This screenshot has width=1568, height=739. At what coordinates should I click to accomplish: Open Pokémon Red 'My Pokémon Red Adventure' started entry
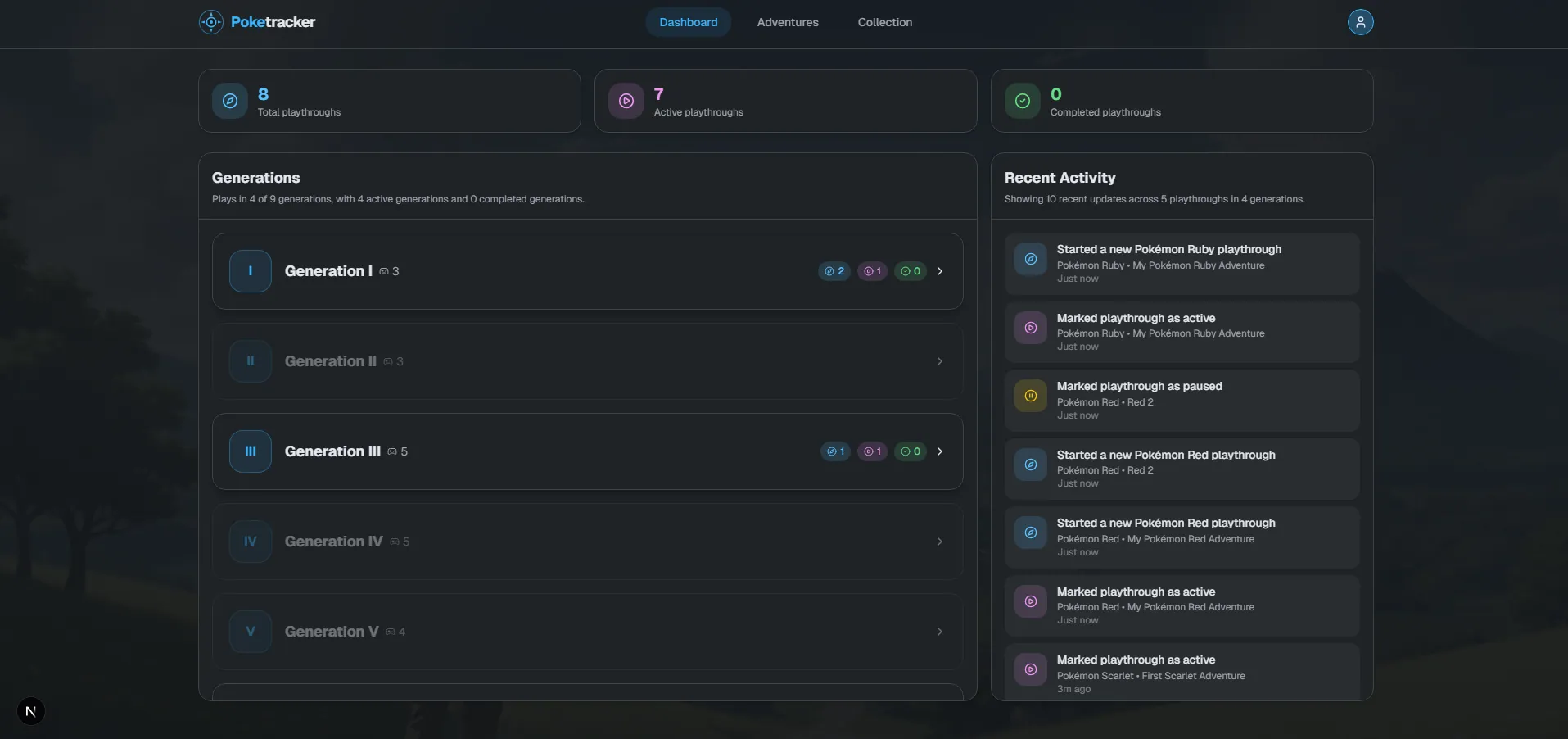(x=1182, y=537)
